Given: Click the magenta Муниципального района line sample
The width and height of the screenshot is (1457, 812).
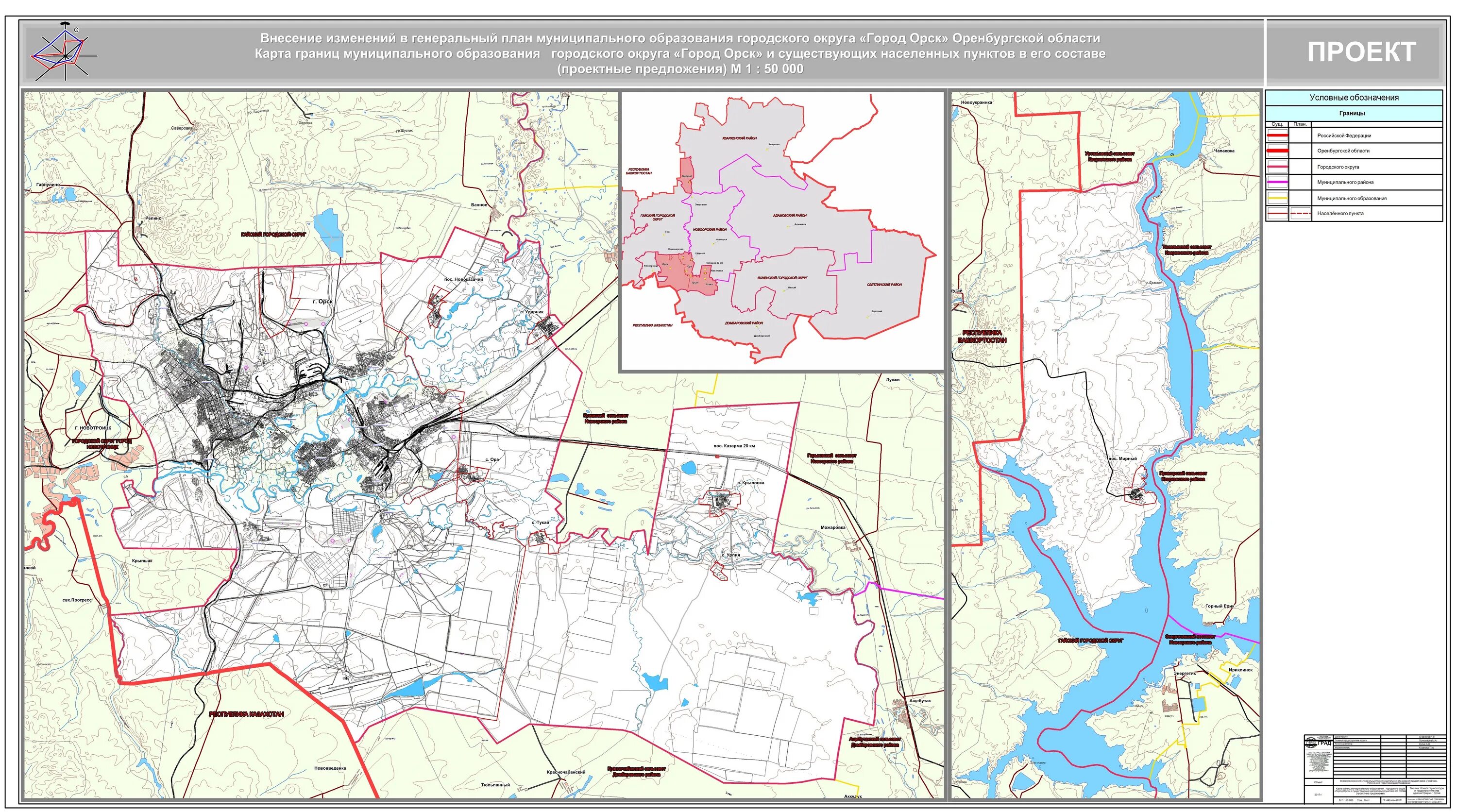Looking at the screenshot, I should (1277, 182).
